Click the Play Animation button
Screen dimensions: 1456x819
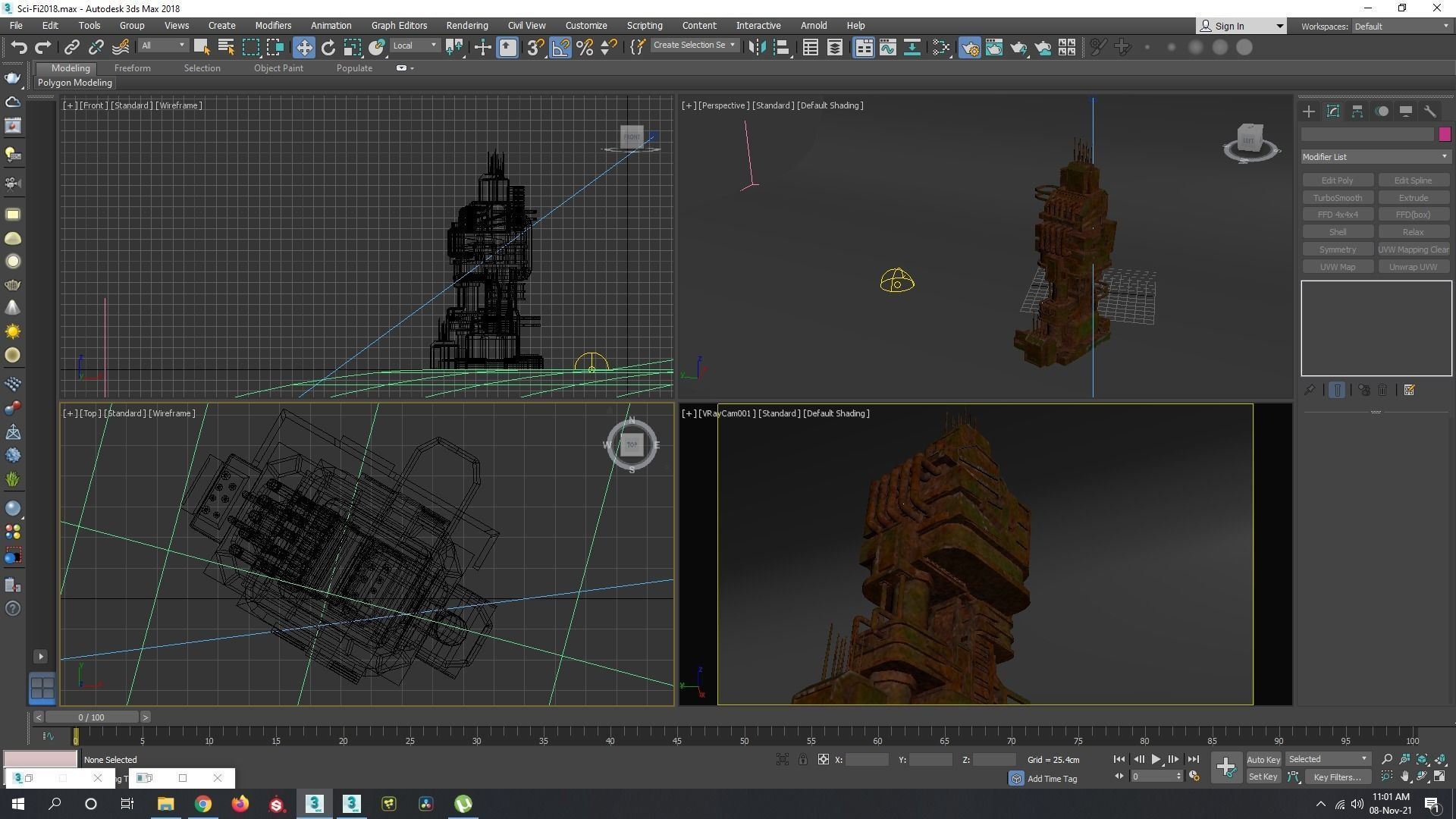point(1156,759)
